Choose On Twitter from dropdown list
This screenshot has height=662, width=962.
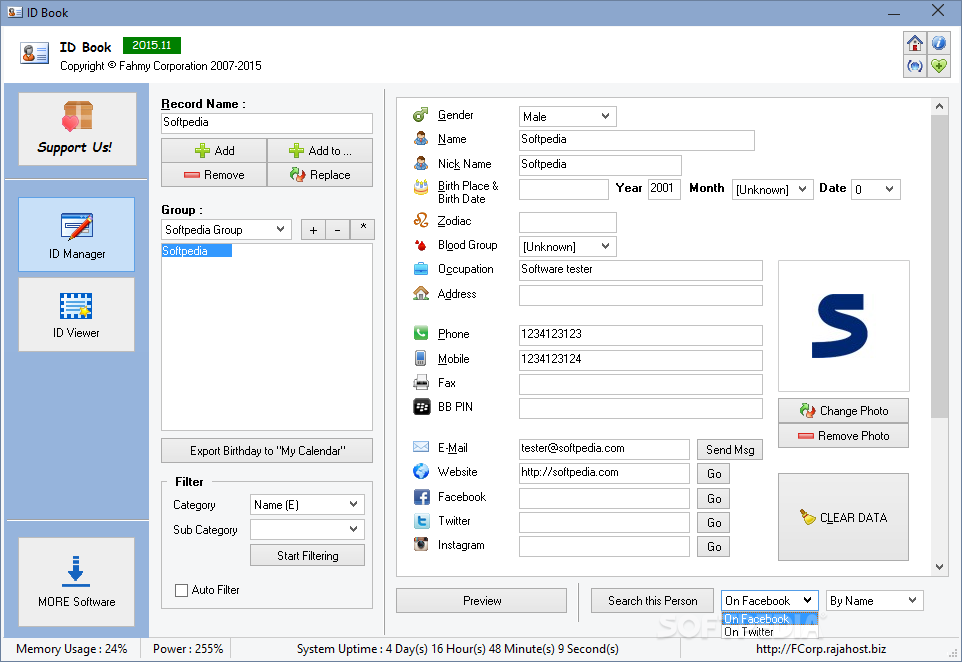tap(770, 632)
